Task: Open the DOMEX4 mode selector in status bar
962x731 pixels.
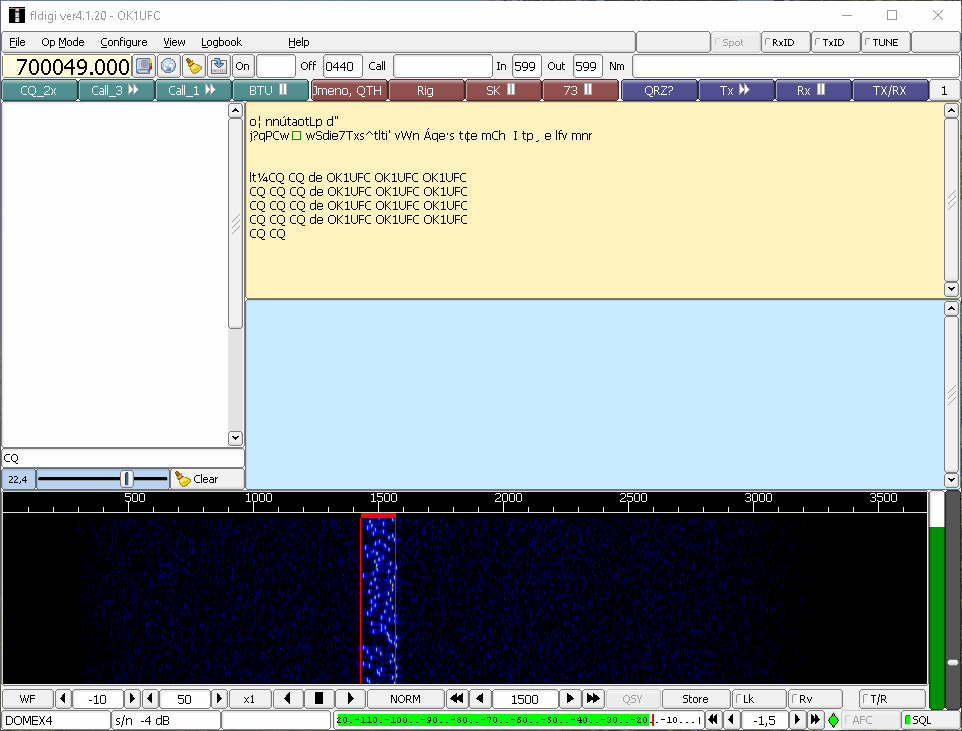Action: click(x=55, y=720)
